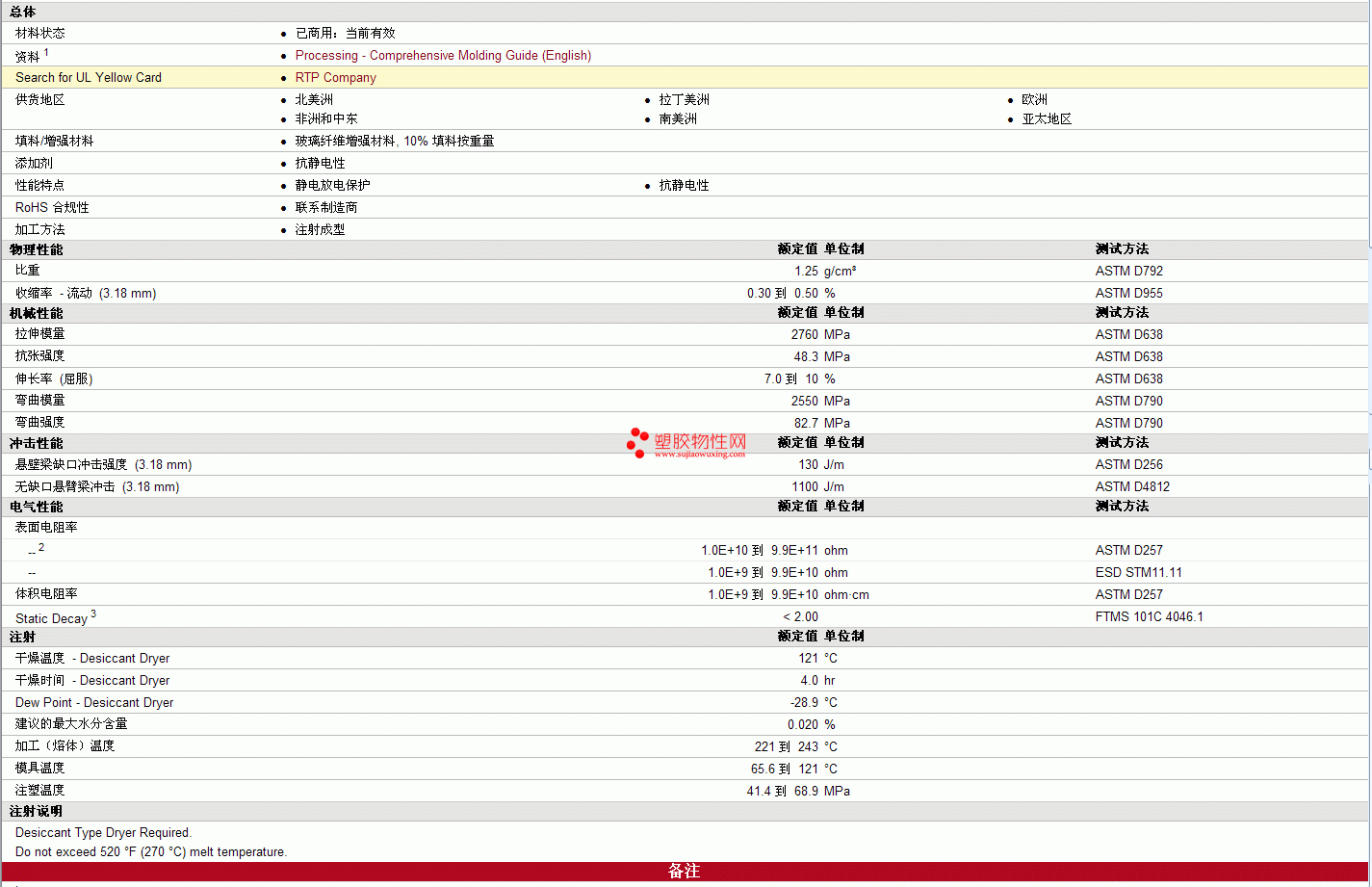Click ASTM D638 in the 伸长率 row
1372x887 pixels.
click(x=1129, y=379)
